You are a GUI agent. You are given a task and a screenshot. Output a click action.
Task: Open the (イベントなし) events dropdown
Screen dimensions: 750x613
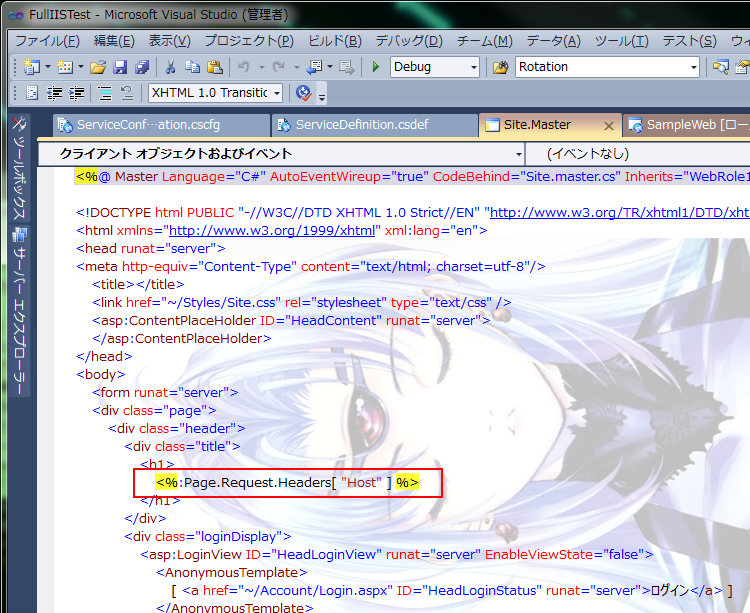pyautogui.click(x=638, y=154)
